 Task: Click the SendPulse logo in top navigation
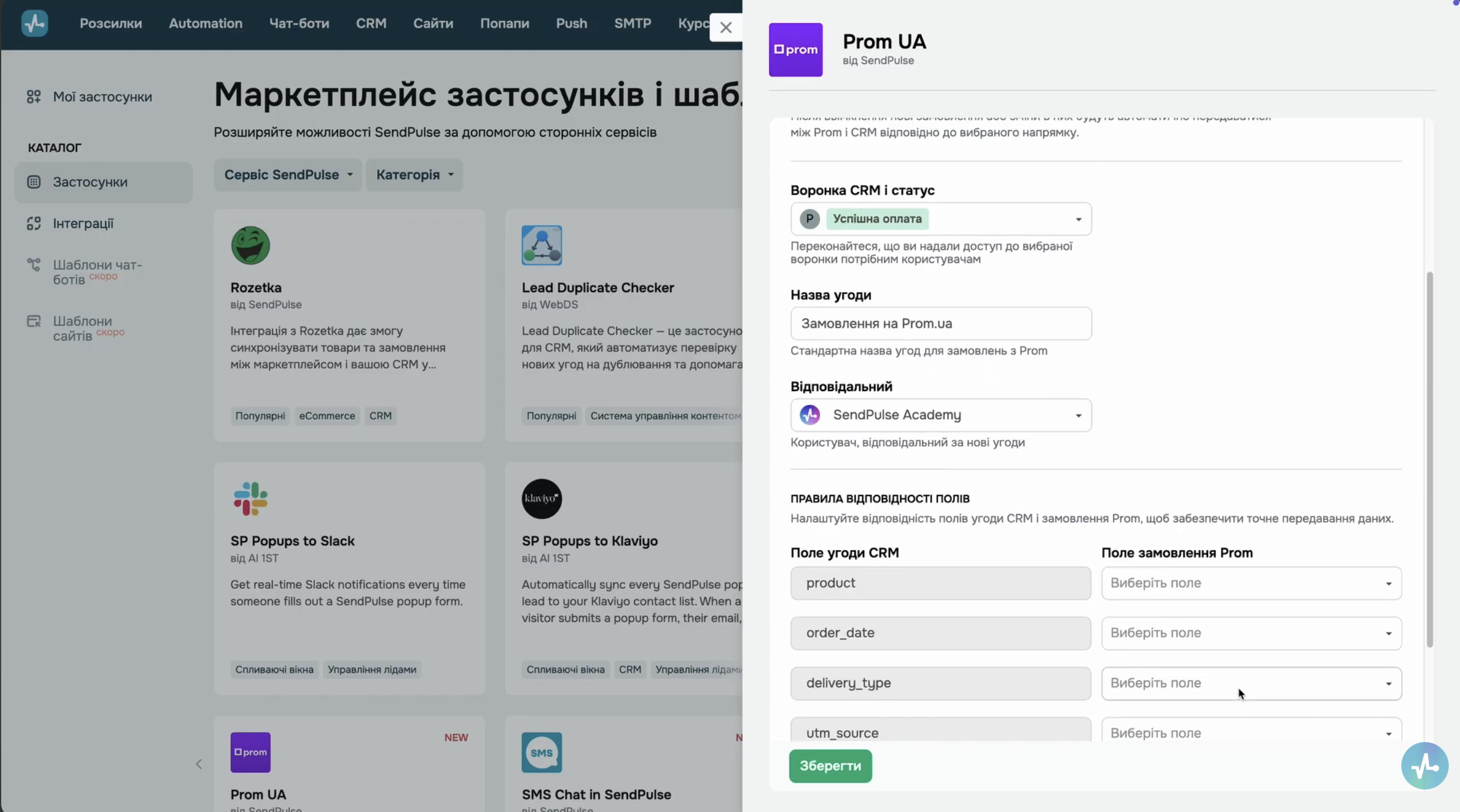tap(34, 24)
